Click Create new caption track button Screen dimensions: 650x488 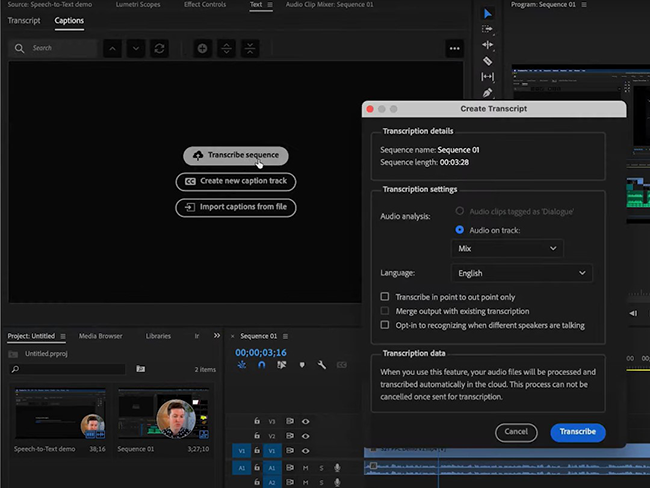(x=236, y=182)
